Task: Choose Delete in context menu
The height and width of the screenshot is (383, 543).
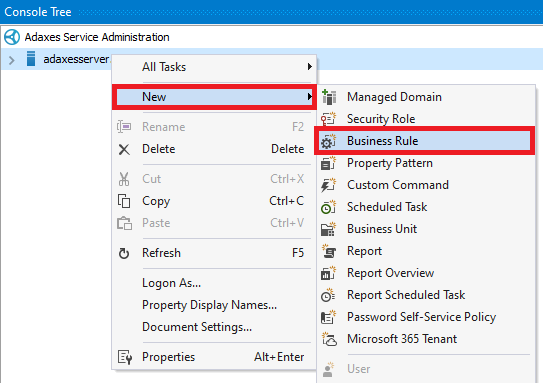Action: click(214, 149)
